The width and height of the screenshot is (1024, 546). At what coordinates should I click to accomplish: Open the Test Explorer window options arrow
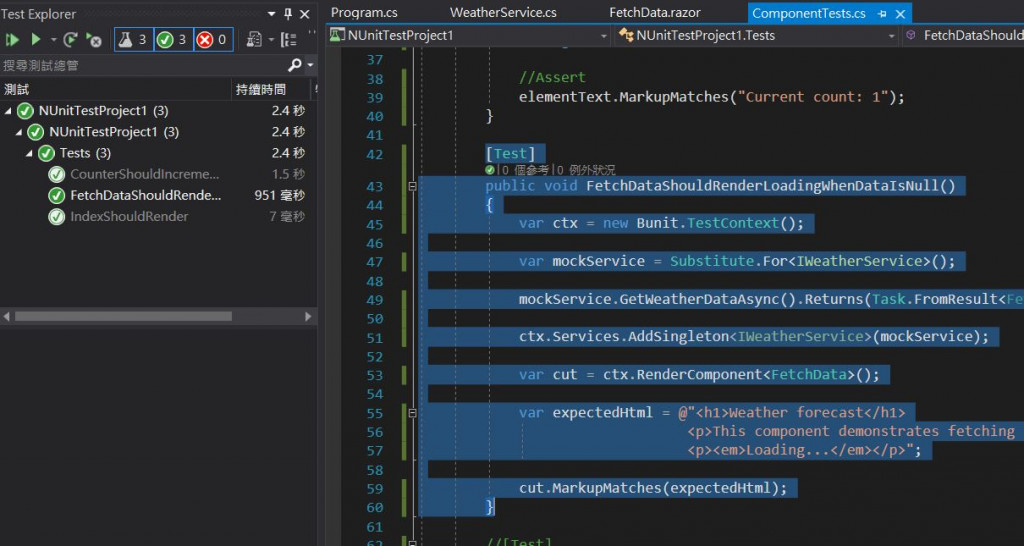(272, 14)
